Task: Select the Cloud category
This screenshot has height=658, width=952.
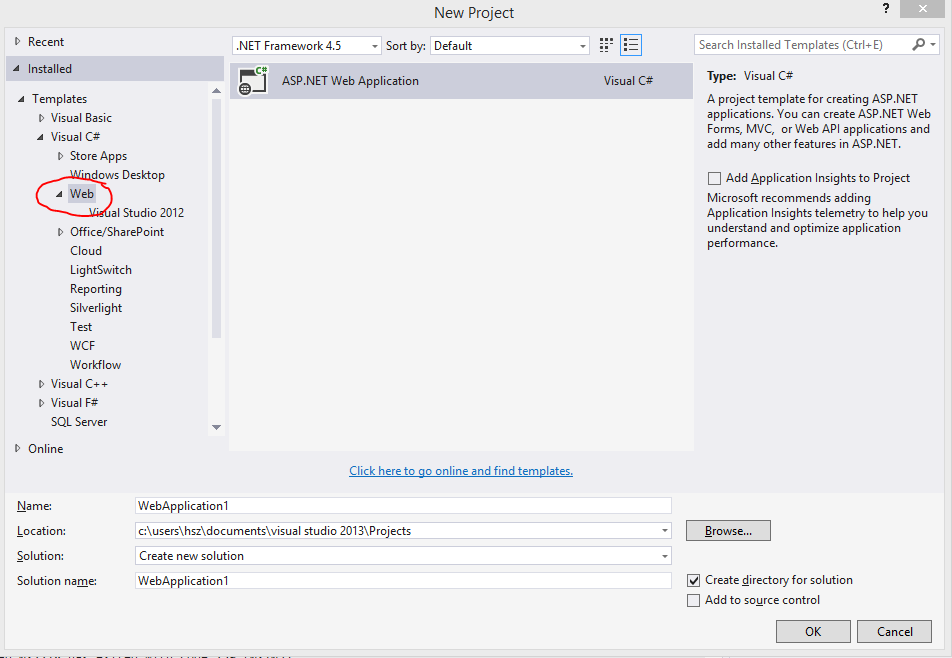Action: coord(86,251)
